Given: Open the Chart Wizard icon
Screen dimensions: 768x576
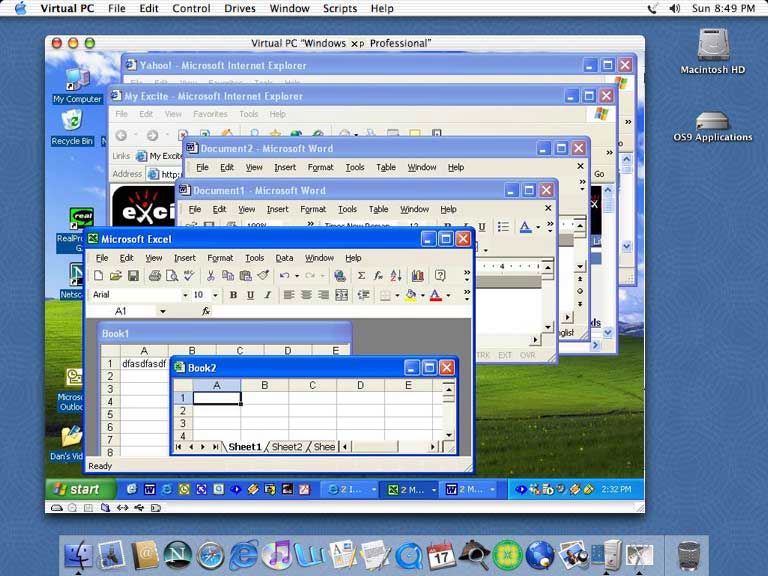Looking at the screenshot, I should (417, 276).
